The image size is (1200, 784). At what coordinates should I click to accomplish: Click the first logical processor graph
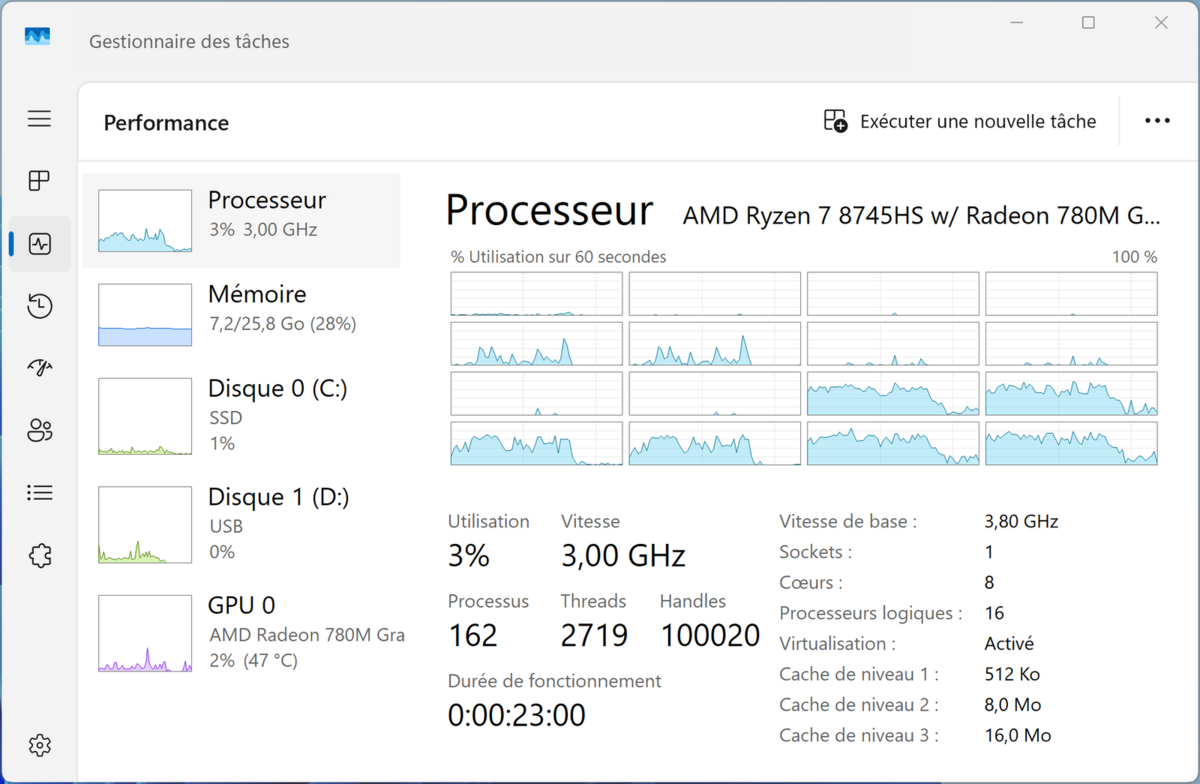pyautogui.click(x=536, y=294)
